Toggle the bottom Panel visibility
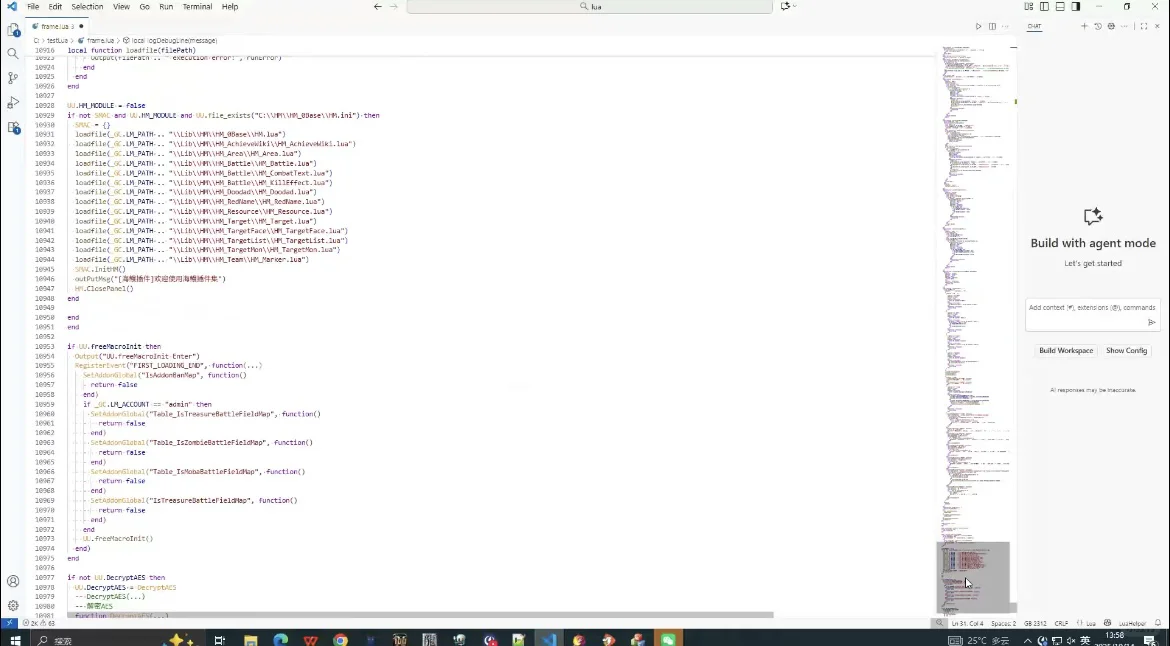1170x646 pixels. (1060, 7)
